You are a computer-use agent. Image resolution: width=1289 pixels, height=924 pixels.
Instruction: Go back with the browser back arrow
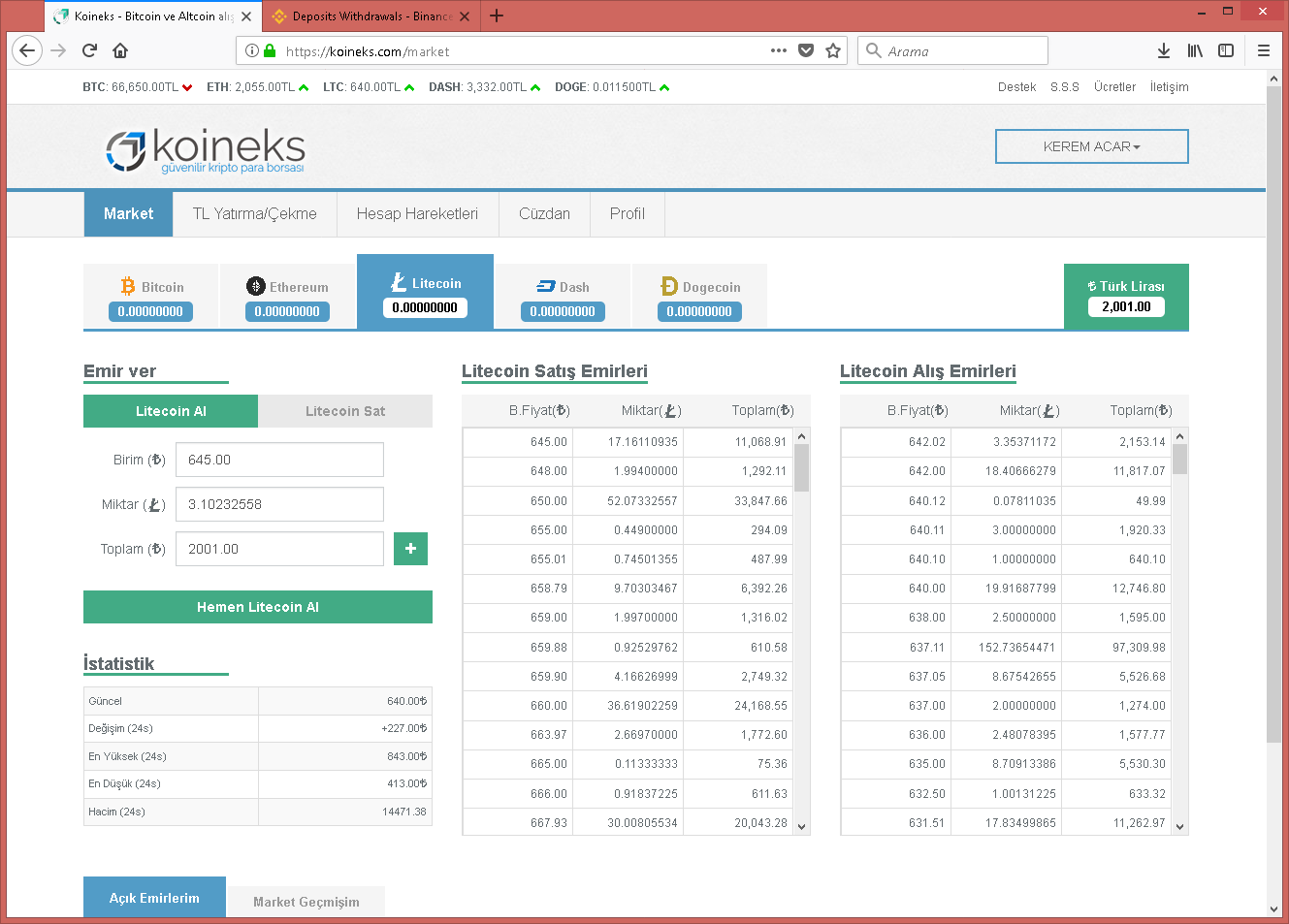(27, 50)
